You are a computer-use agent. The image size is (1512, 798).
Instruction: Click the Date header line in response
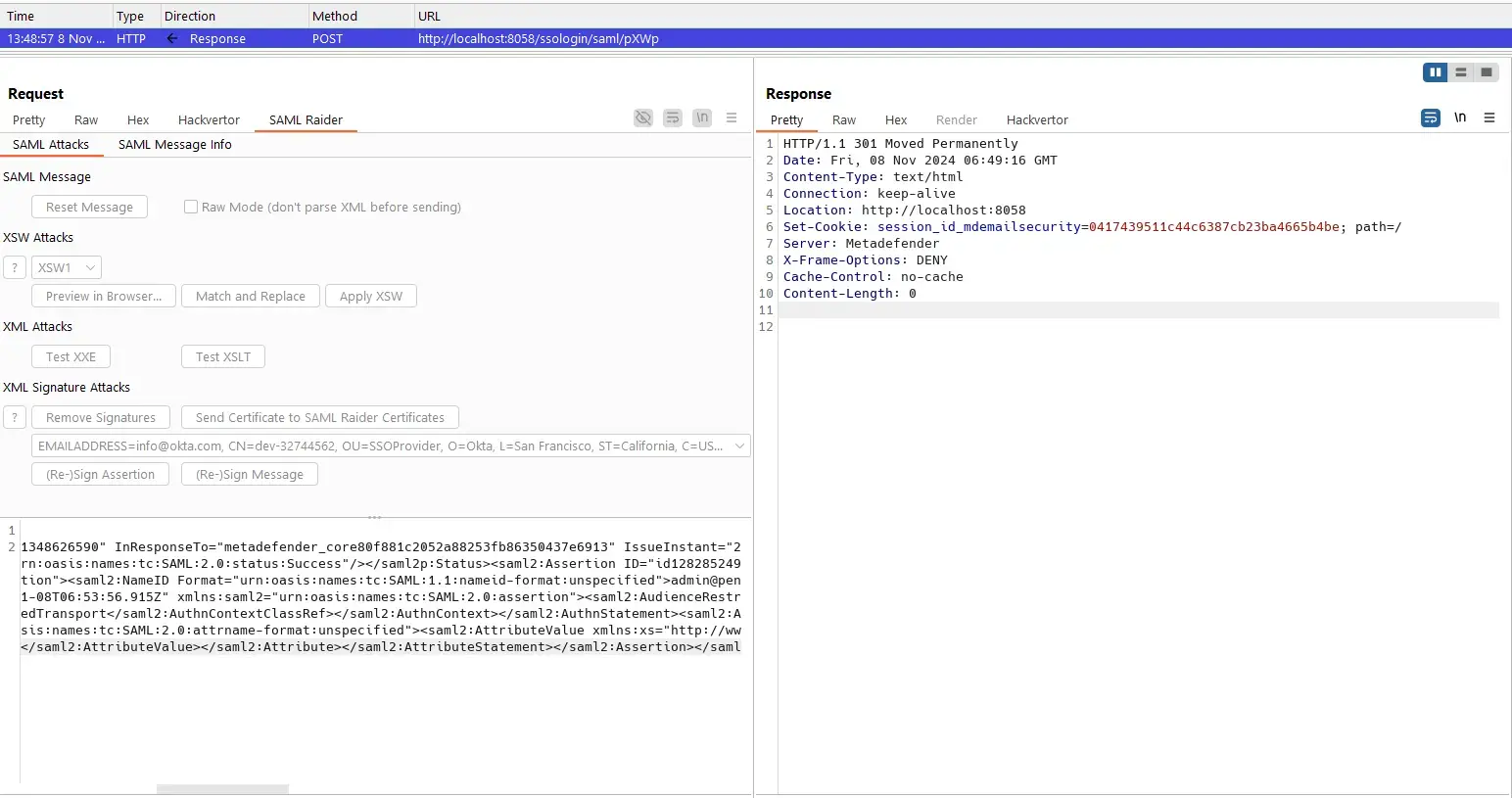920,160
